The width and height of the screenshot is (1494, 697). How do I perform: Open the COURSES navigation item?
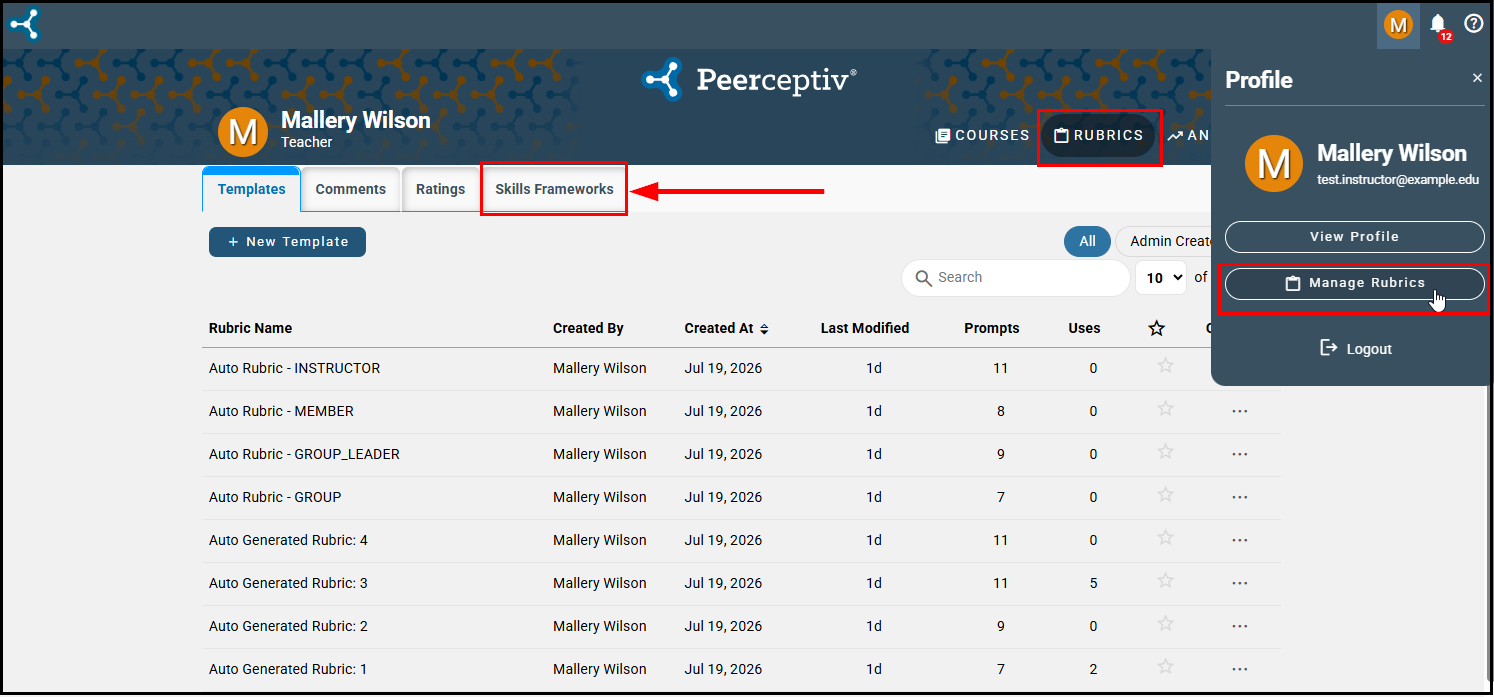(x=982, y=135)
